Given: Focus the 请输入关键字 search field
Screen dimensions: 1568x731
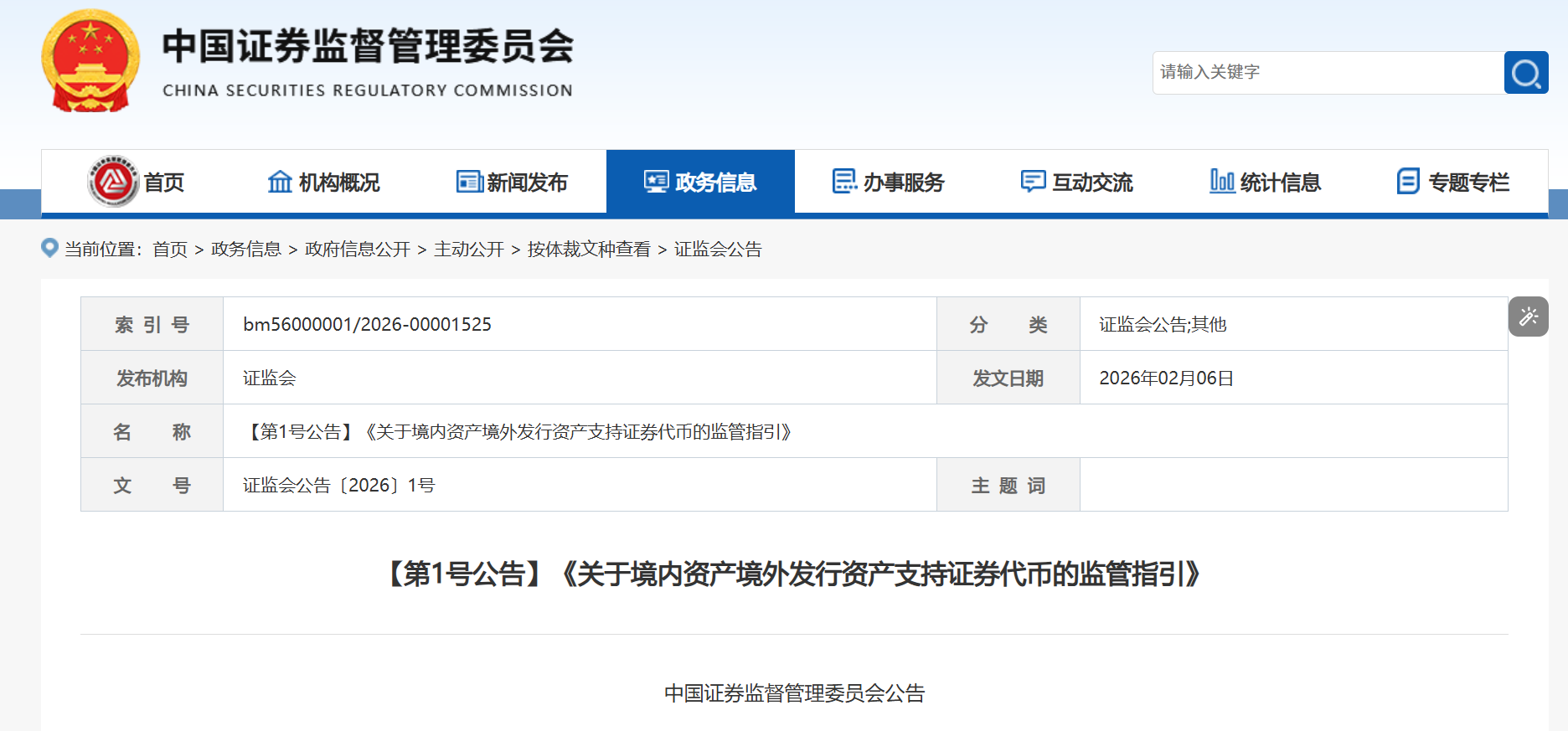Looking at the screenshot, I should pos(1328,73).
